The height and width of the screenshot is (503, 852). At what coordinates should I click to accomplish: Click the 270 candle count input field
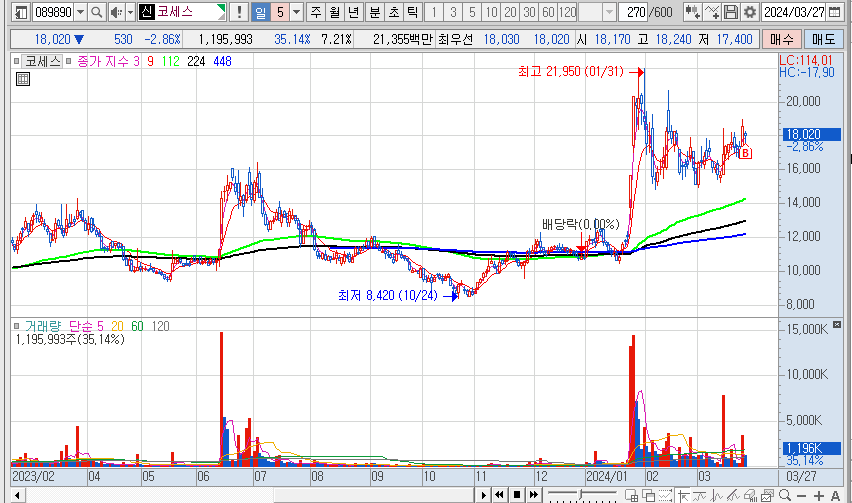pyautogui.click(x=635, y=11)
